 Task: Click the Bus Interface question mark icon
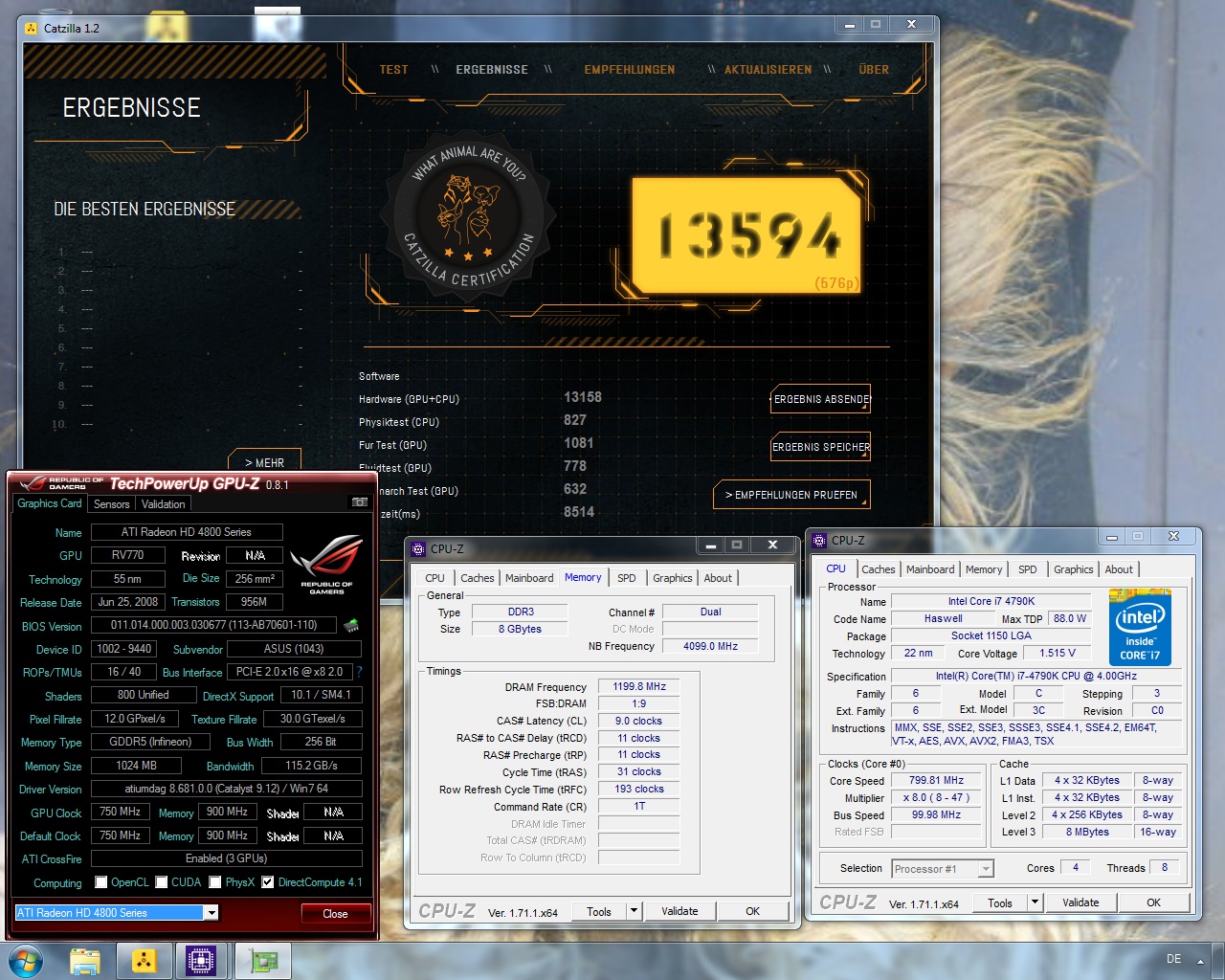(x=359, y=672)
